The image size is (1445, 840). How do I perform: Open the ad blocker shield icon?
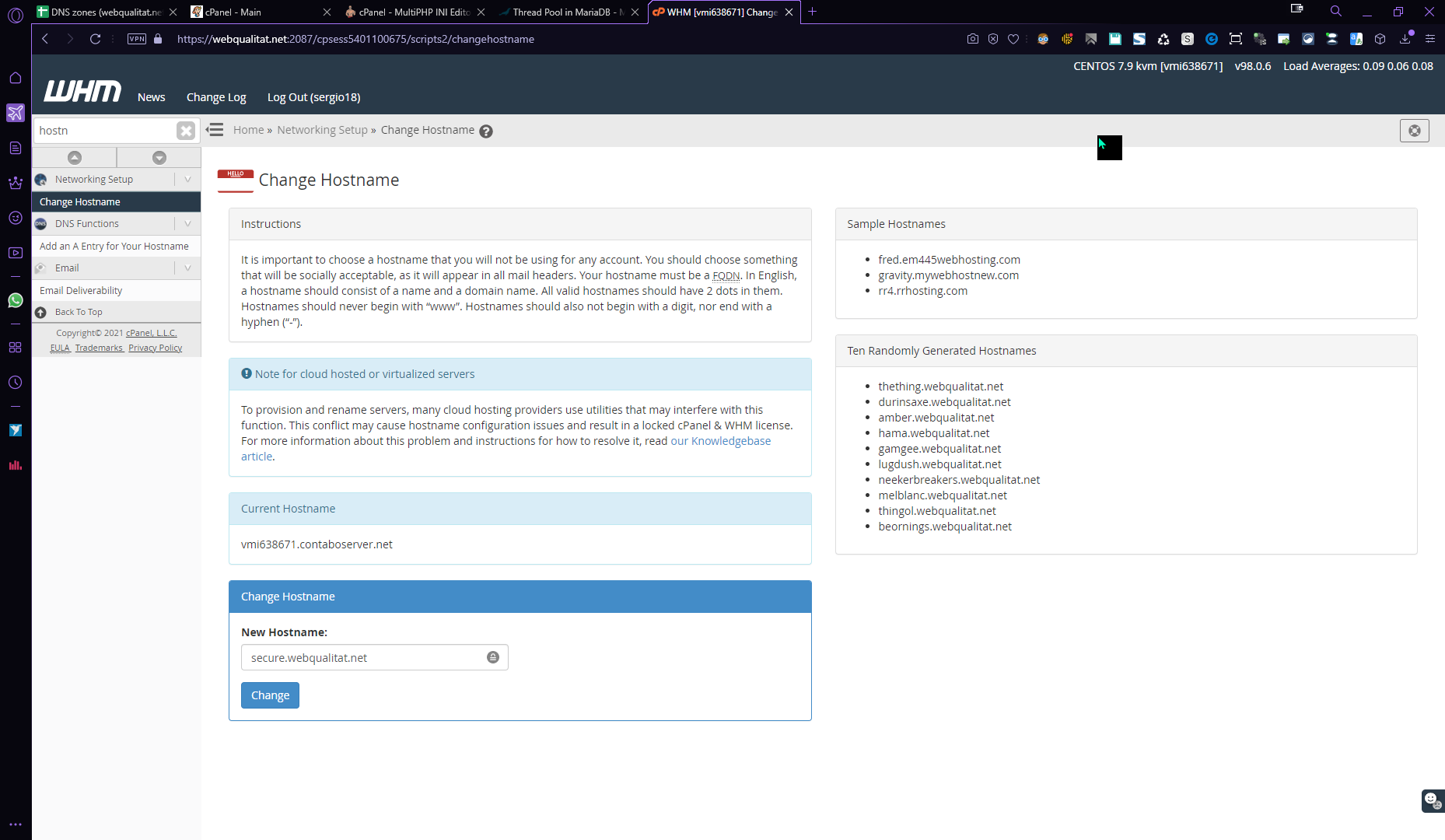point(993,39)
